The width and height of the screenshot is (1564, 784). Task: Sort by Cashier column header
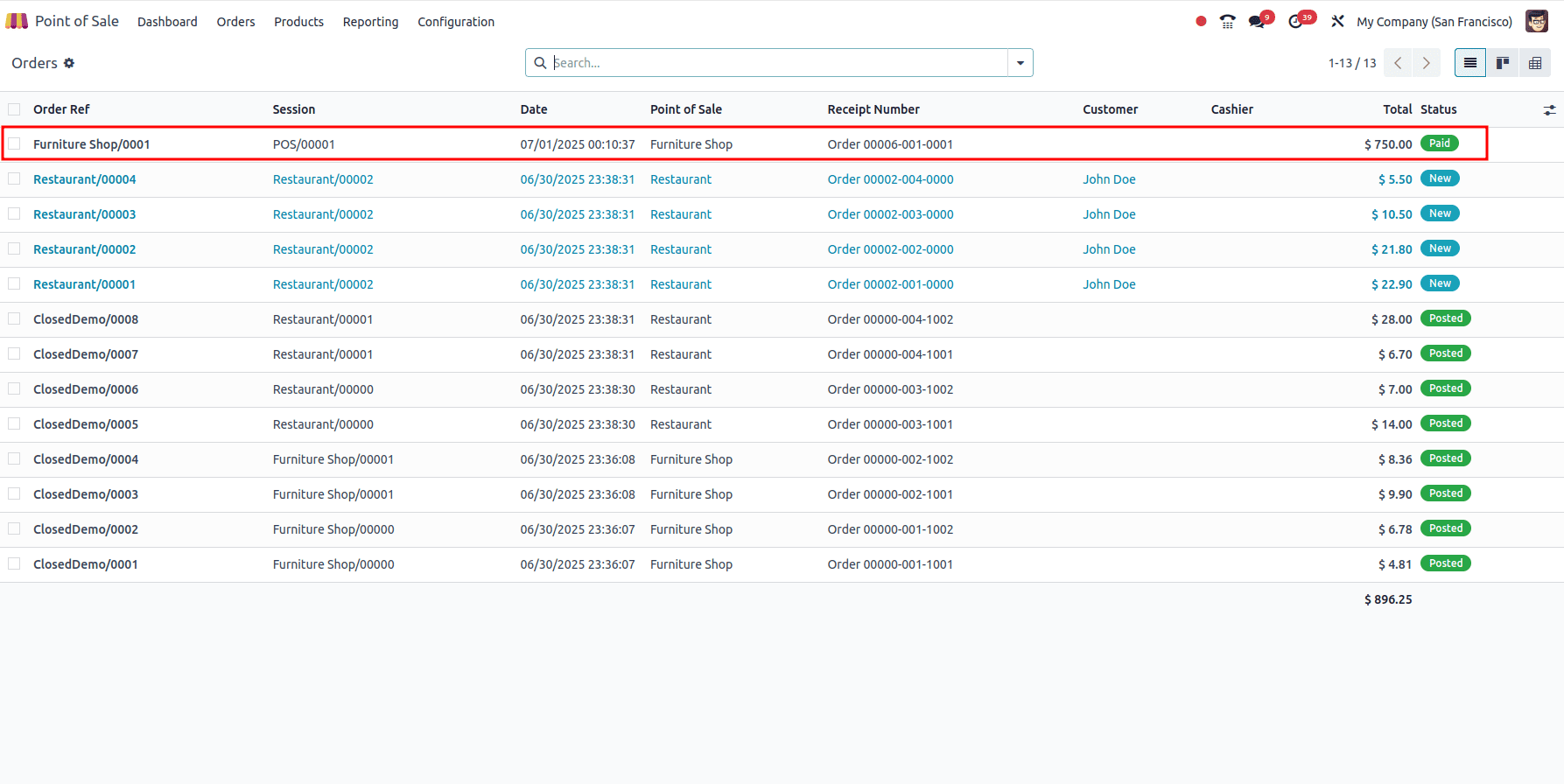(1232, 109)
